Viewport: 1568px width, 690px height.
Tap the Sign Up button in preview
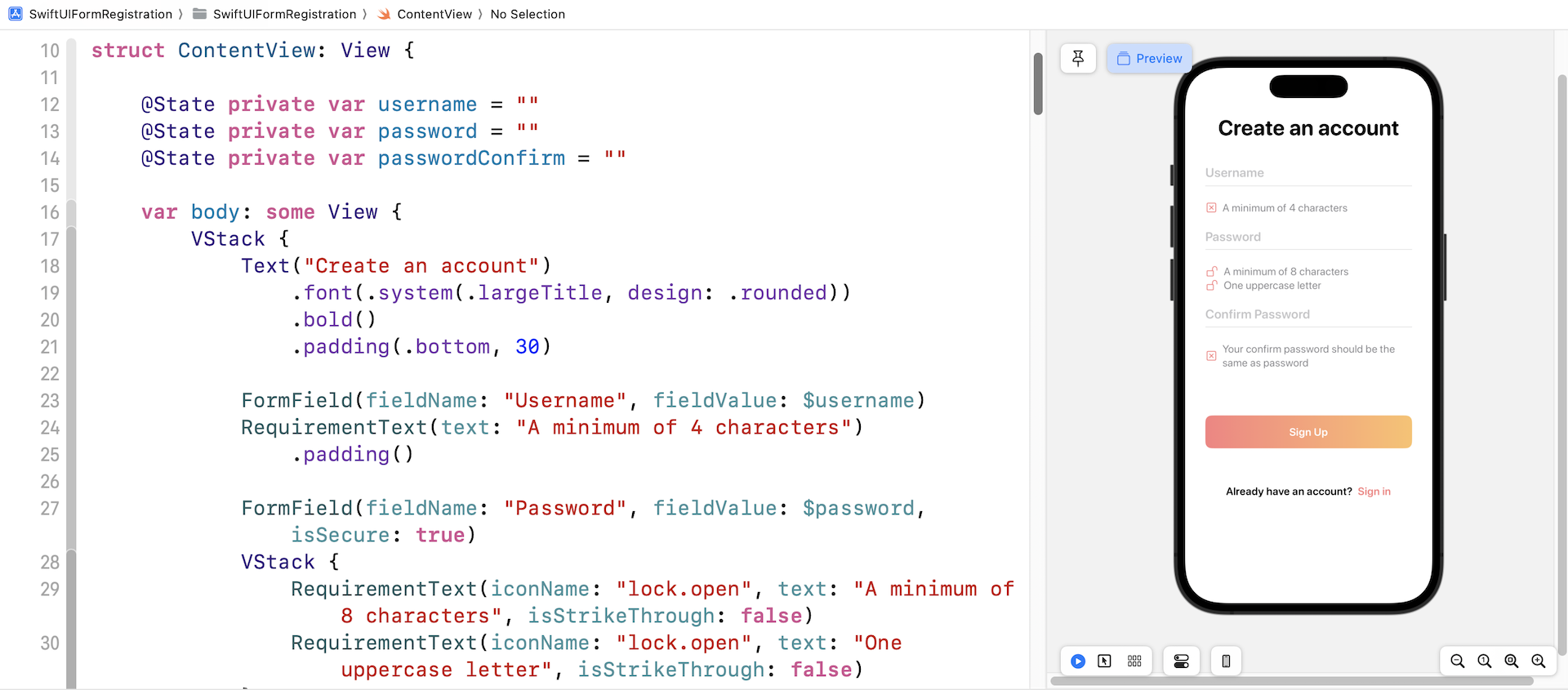(x=1308, y=432)
